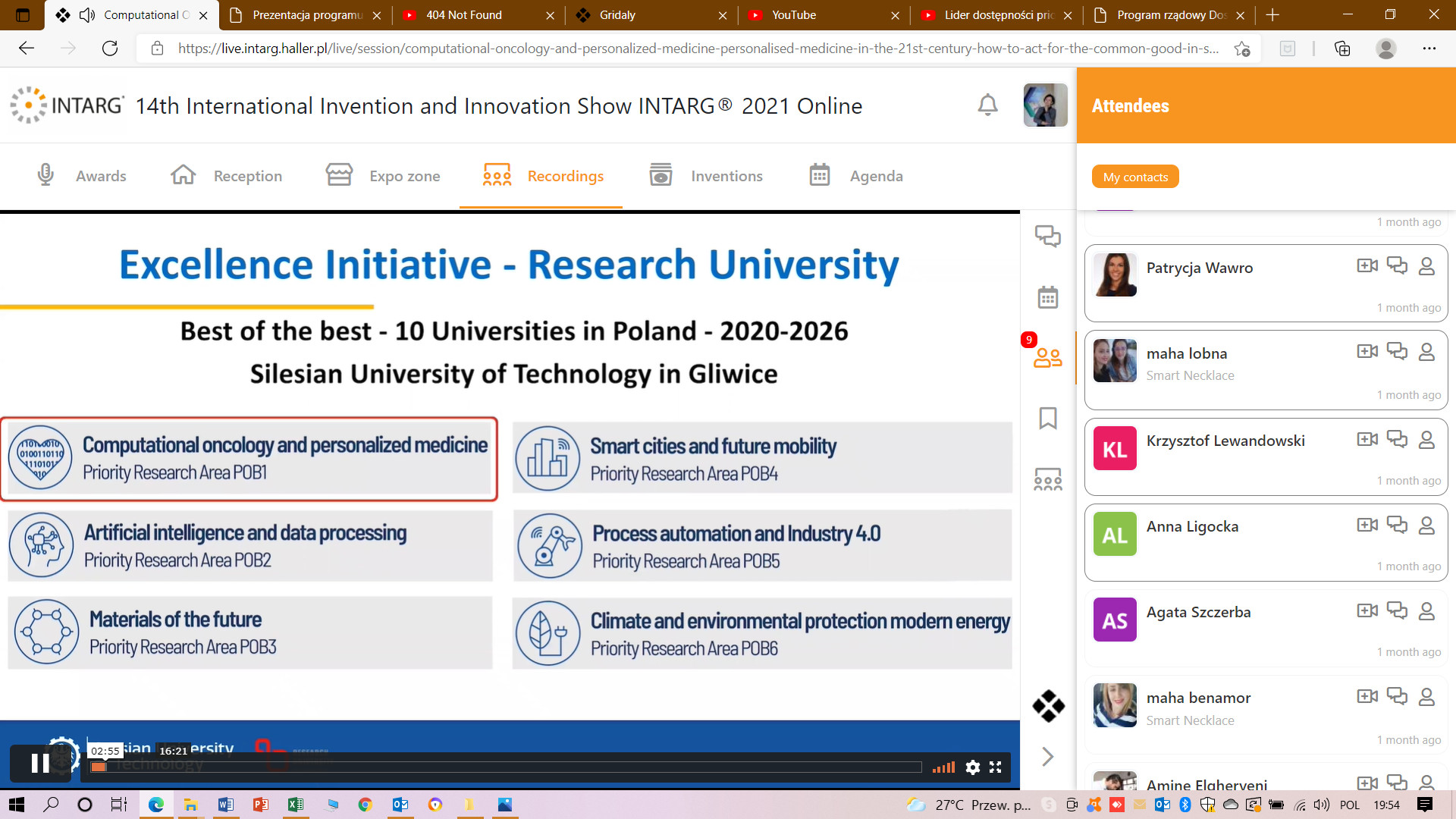
Task: Open the chat sidebar icon
Action: coord(1048,237)
